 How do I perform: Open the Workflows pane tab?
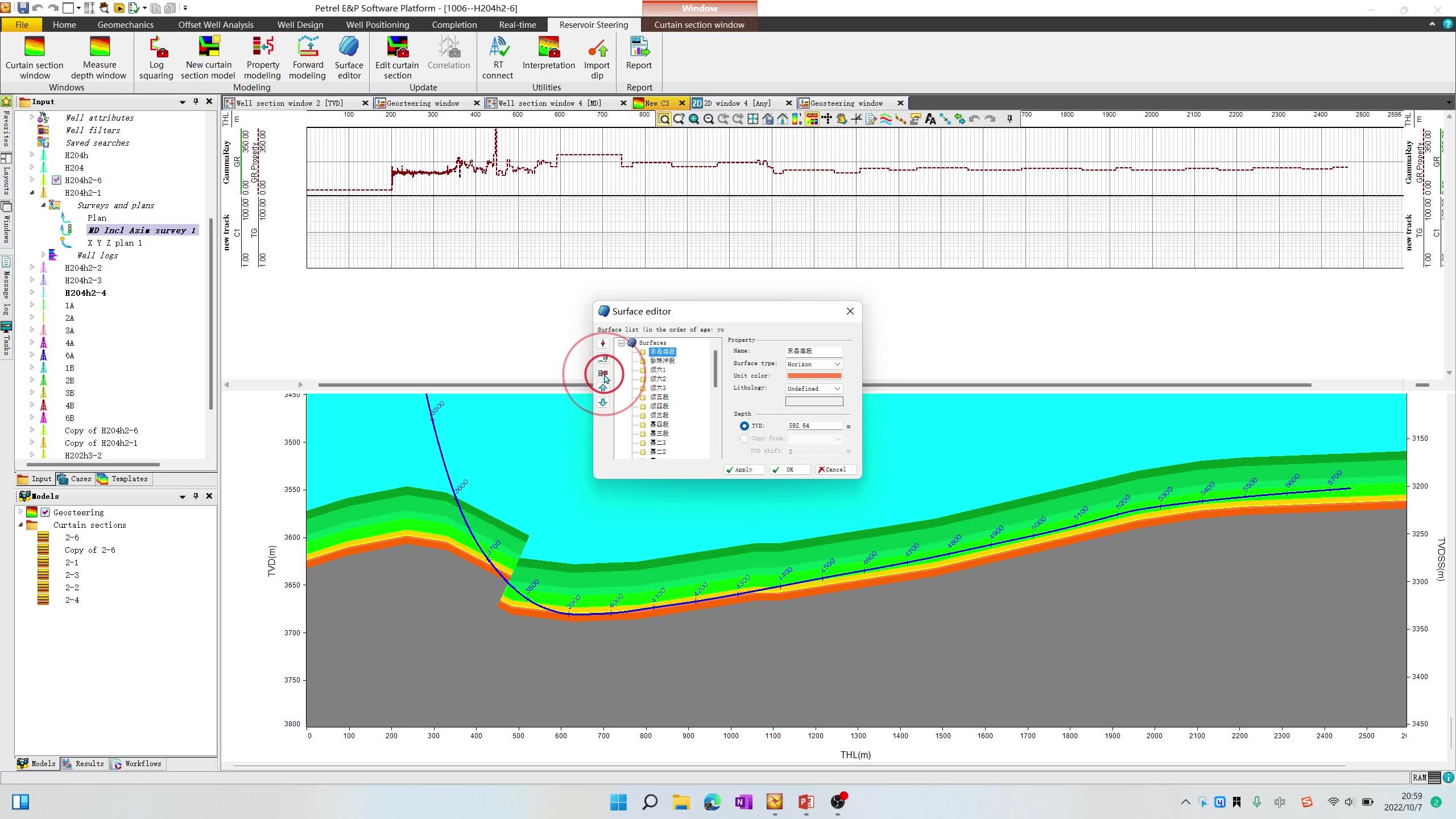pyautogui.click(x=137, y=764)
